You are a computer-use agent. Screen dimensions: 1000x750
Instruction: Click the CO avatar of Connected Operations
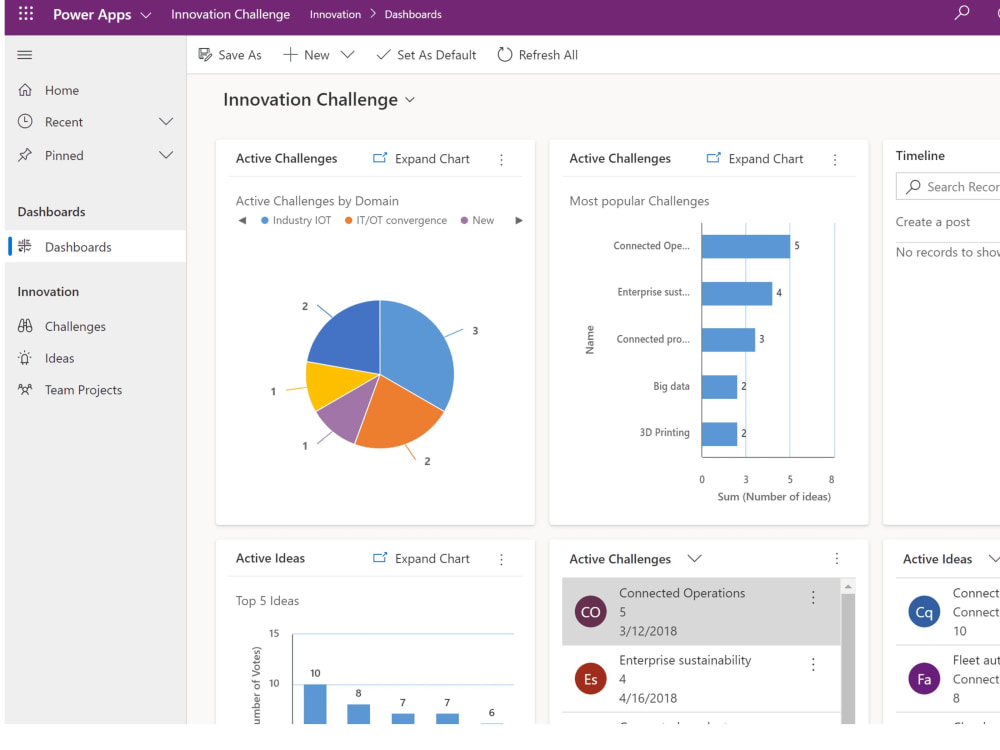tap(591, 612)
